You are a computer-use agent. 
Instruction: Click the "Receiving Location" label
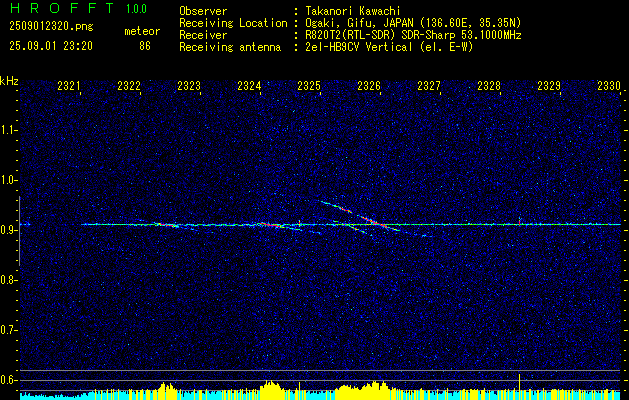coord(233,23)
